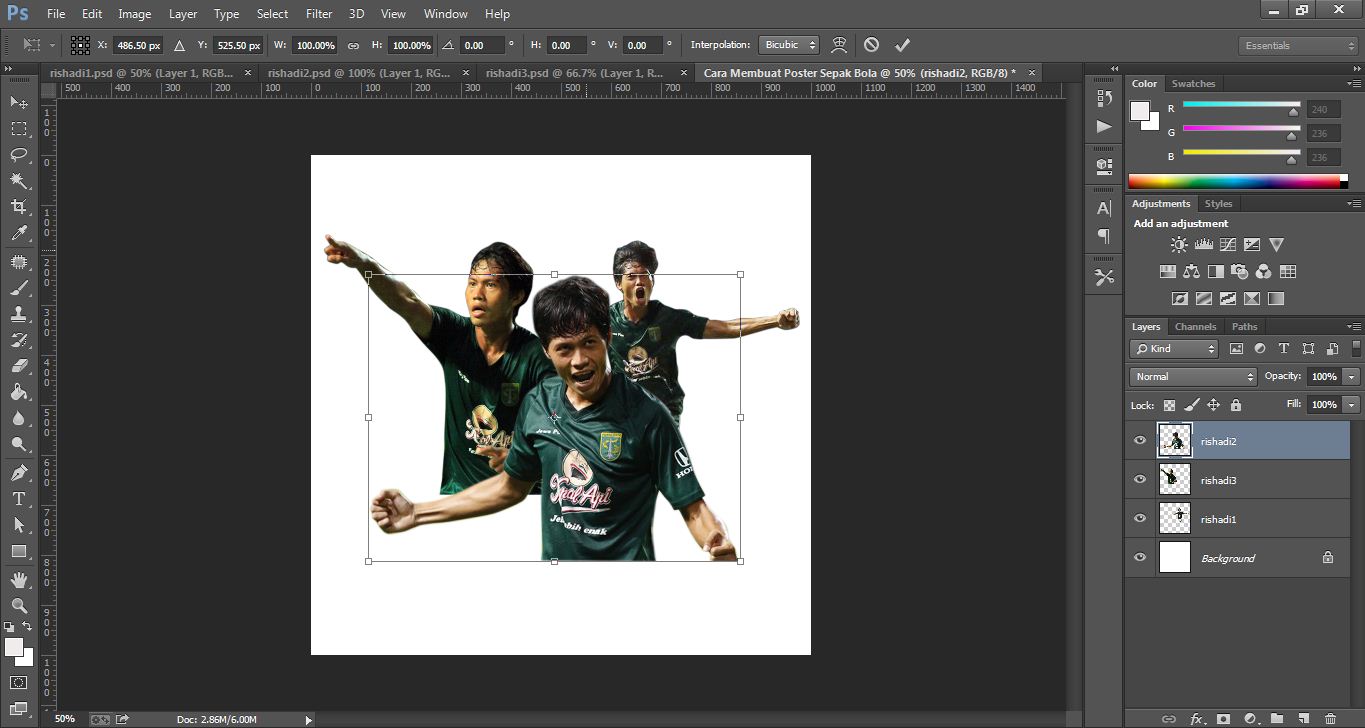1365x728 pixels.
Task: Select the Rectangular Marquee tool
Action: pyautogui.click(x=19, y=129)
